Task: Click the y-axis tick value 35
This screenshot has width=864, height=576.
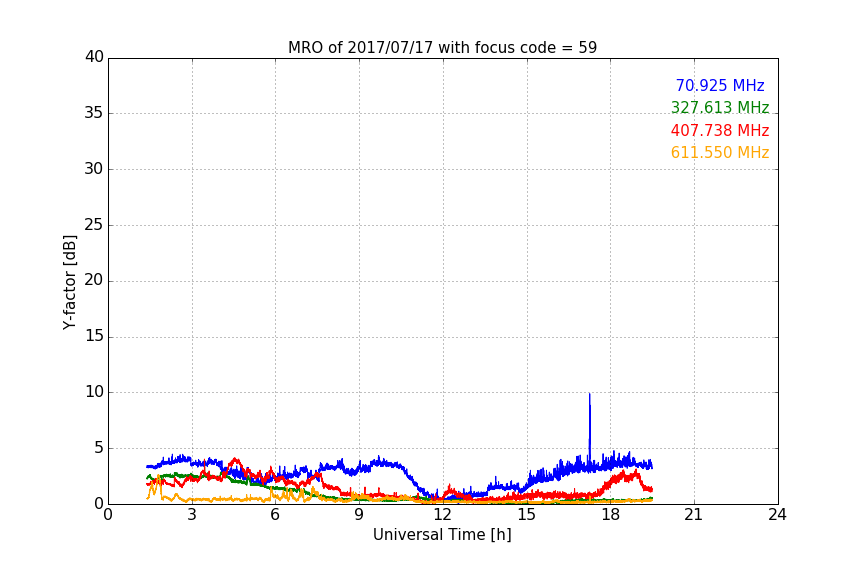Action: (94, 113)
